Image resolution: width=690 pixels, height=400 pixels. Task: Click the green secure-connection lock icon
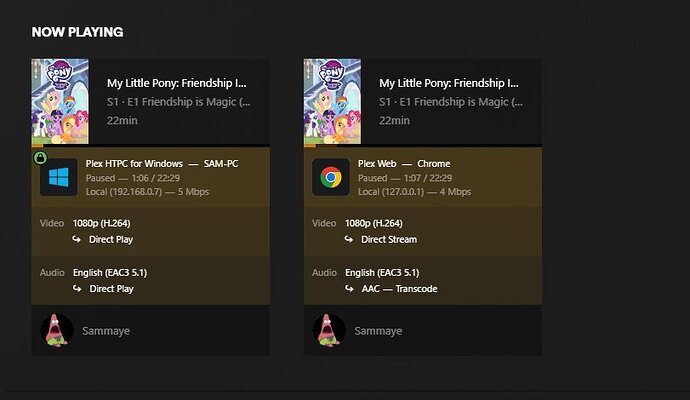[40, 158]
